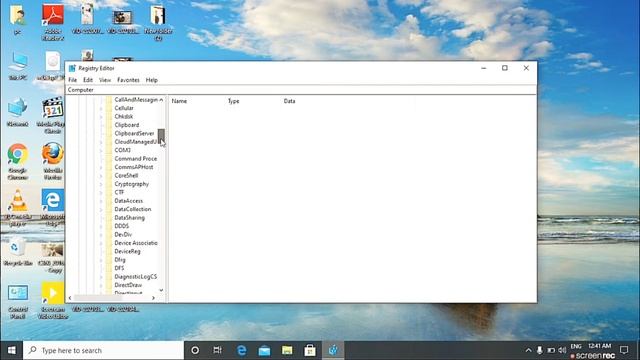Select the DFS key text
Viewport: 640px width, 360px height.
pyautogui.click(x=119, y=268)
